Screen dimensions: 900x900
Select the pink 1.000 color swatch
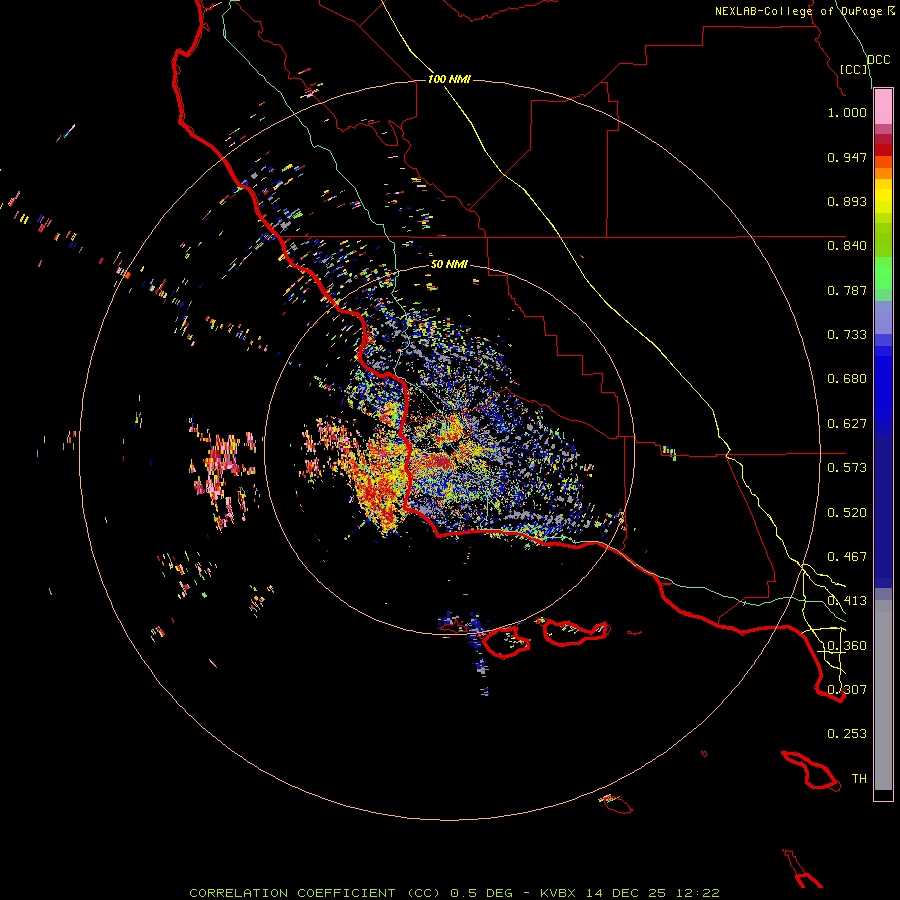(x=883, y=107)
